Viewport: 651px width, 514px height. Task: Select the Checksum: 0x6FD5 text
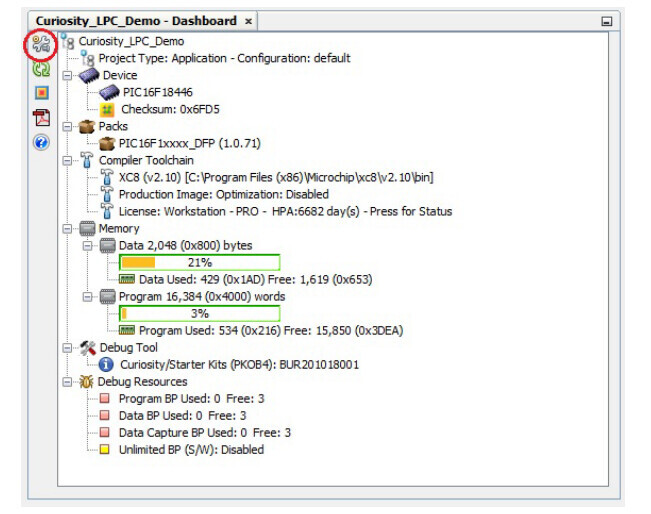point(170,110)
